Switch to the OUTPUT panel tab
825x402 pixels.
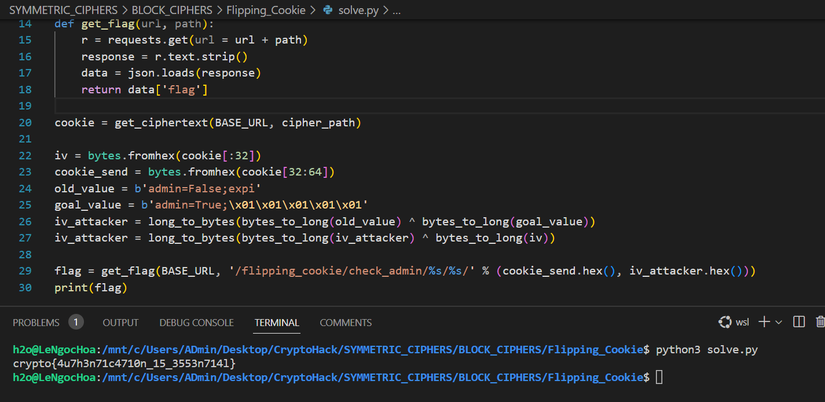click(120, 323)
